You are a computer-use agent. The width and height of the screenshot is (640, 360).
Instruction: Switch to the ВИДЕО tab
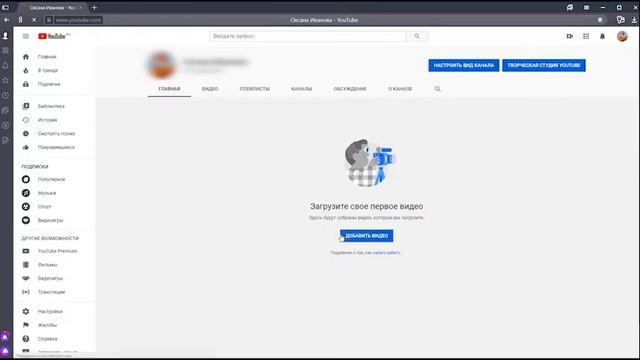pos(210,89)
